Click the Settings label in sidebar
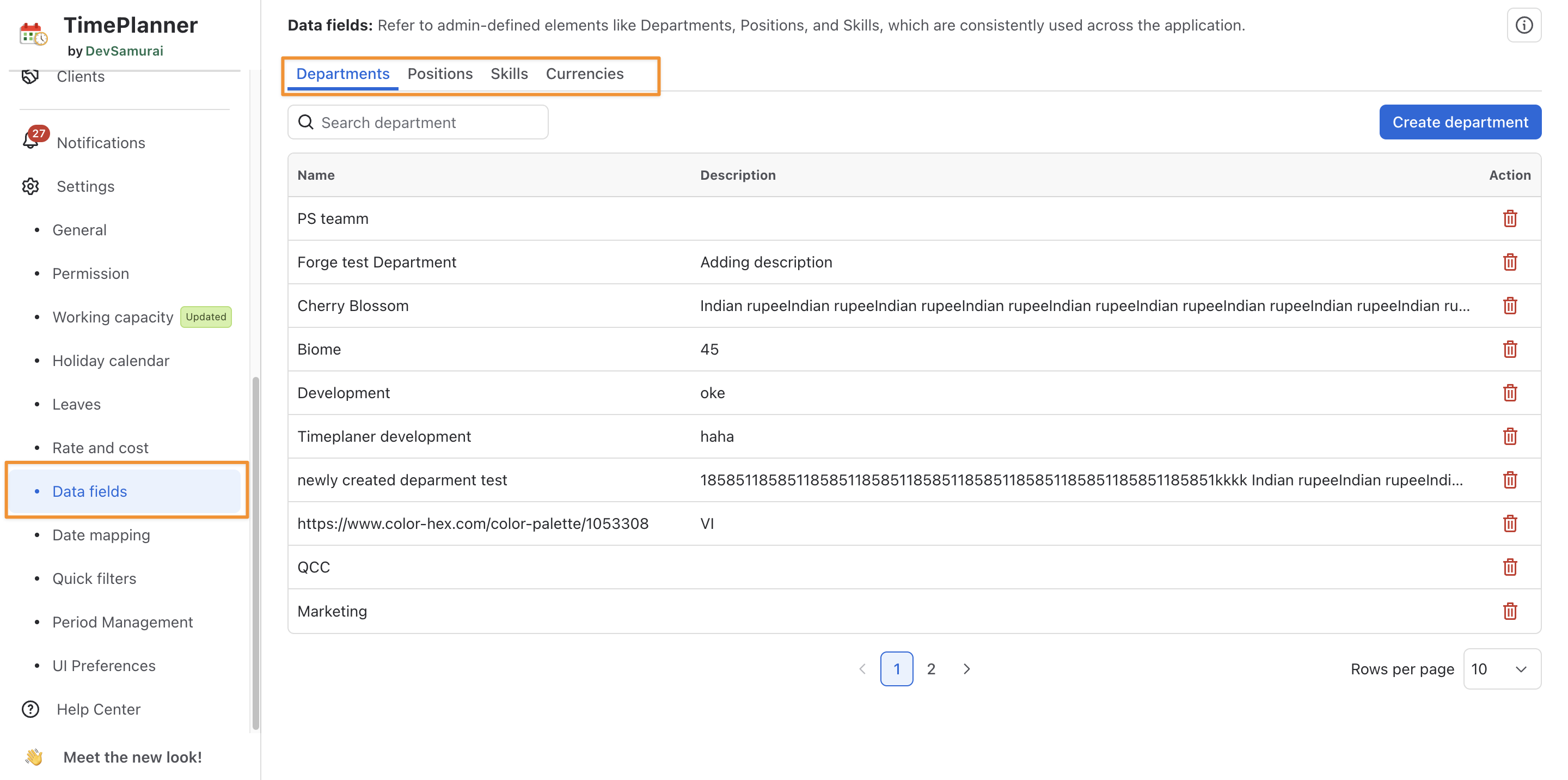Image resolution: width=1568 pixels, height=780 pixels. 85,186
